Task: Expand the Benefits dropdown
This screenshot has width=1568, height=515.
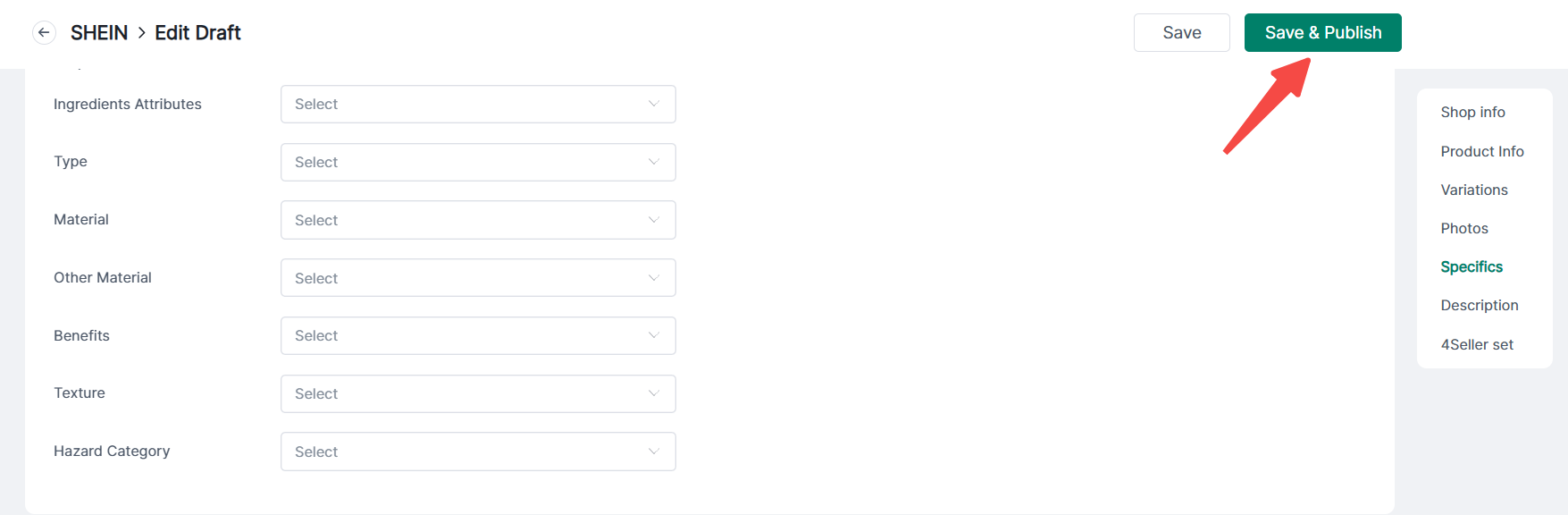Action: tap(477, 336)
